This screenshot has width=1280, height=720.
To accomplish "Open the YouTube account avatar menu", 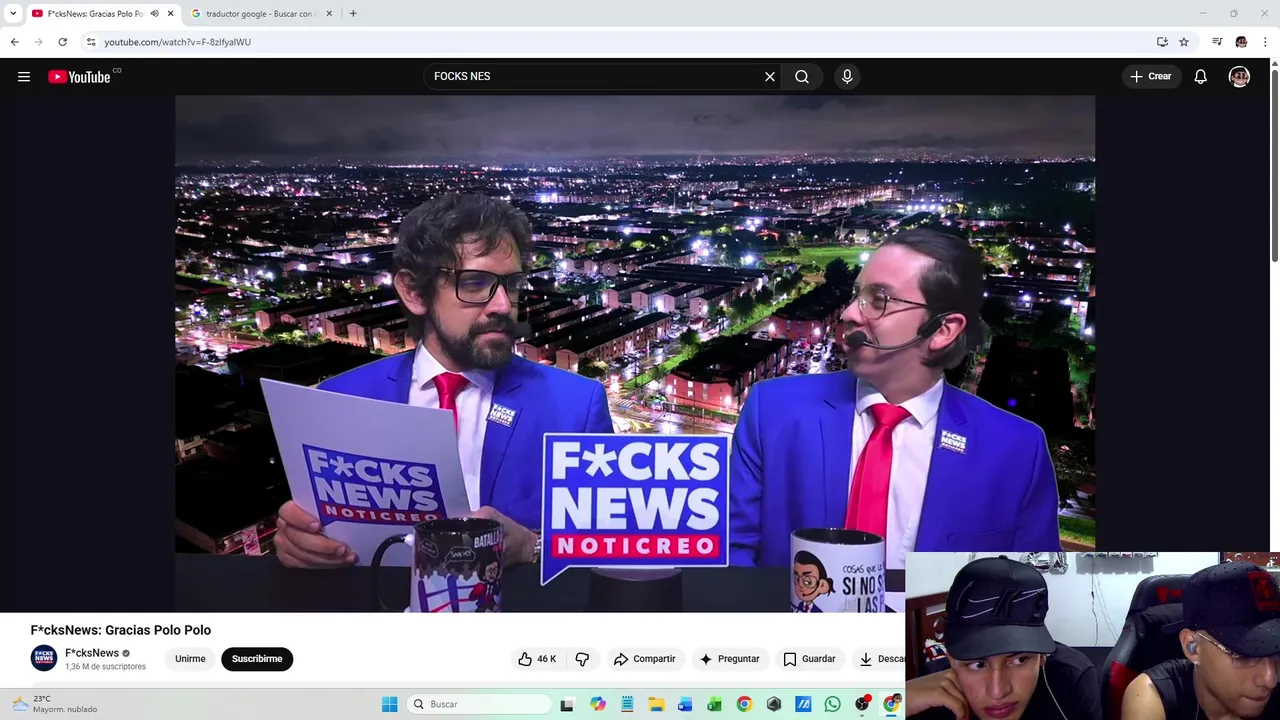I will [x=1239, y=76].
